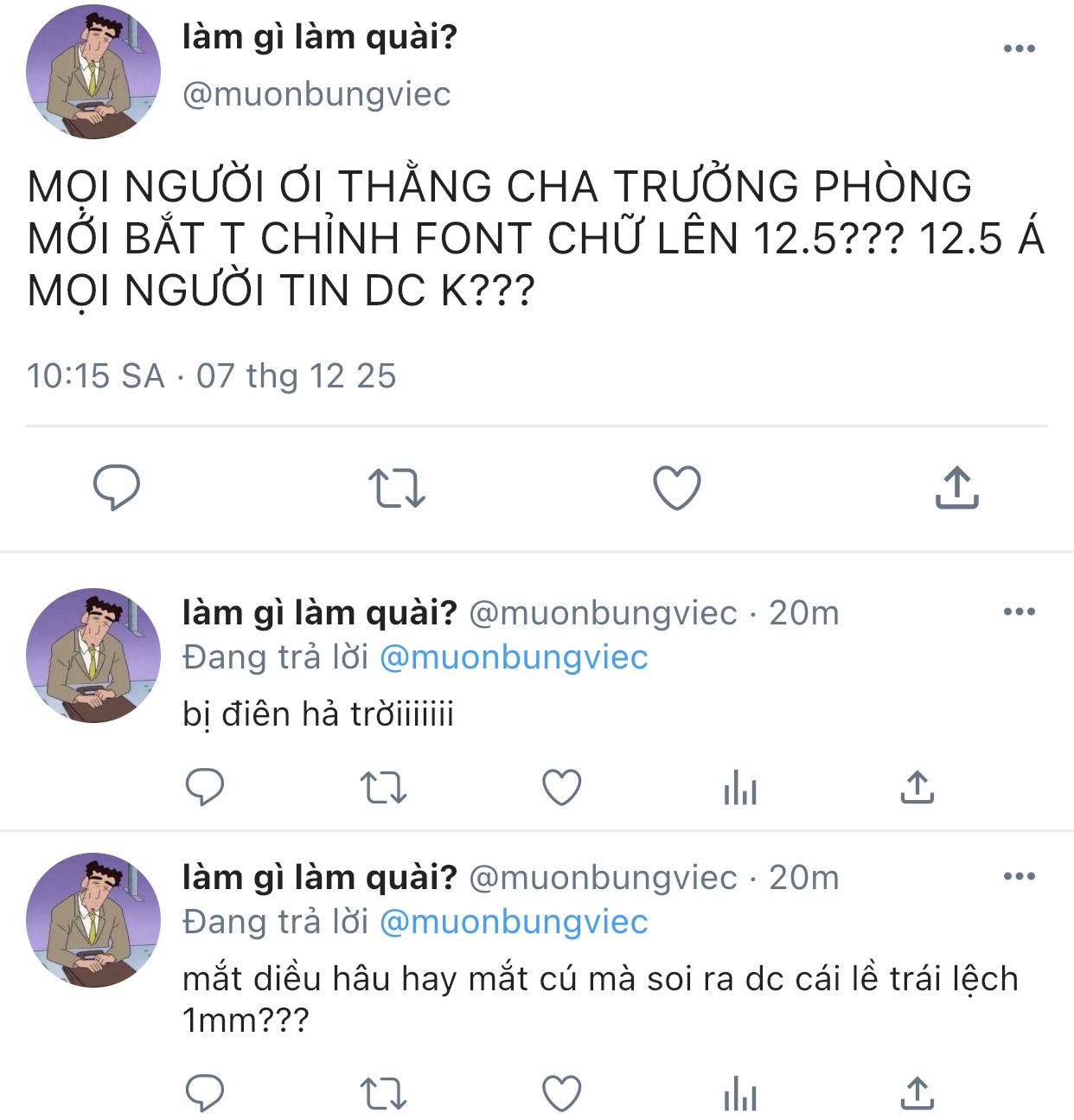Open @muonbungviec mention link in last tweet

[514, 922]
